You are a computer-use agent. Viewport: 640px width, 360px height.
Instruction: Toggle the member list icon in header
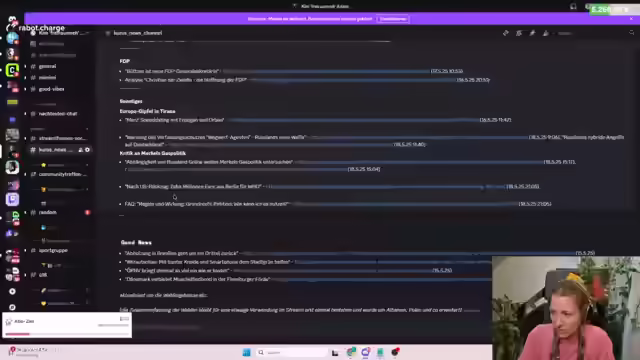pos(546,33)
